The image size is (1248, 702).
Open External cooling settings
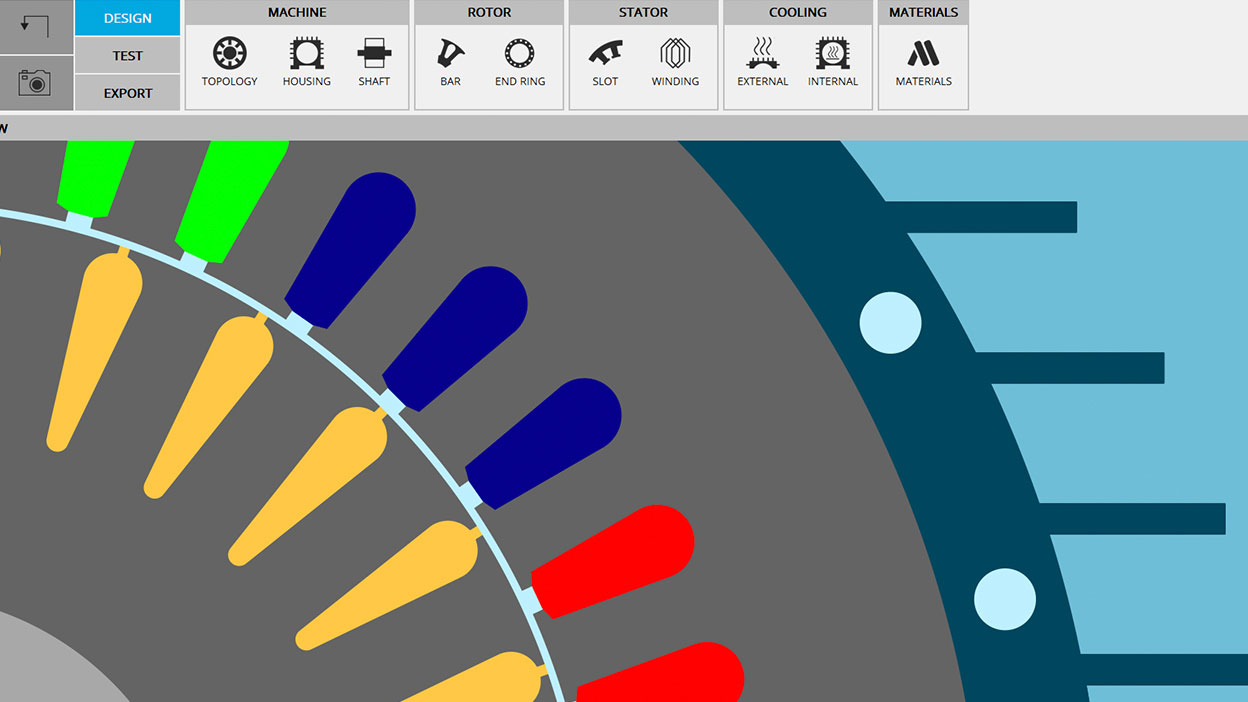pos(763,62)
